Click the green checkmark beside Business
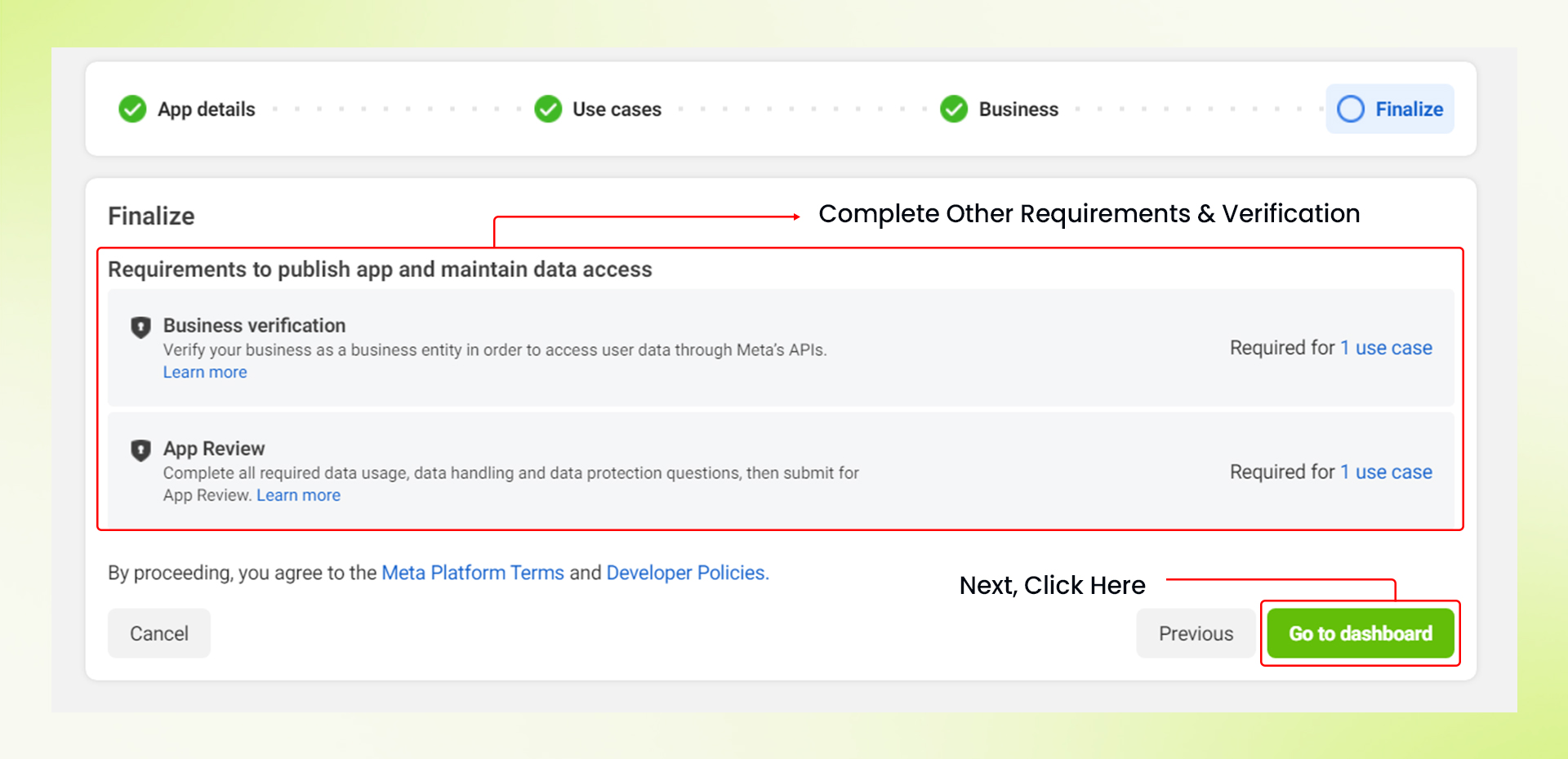The image size is (1568, 759). [x=953, y=109]
